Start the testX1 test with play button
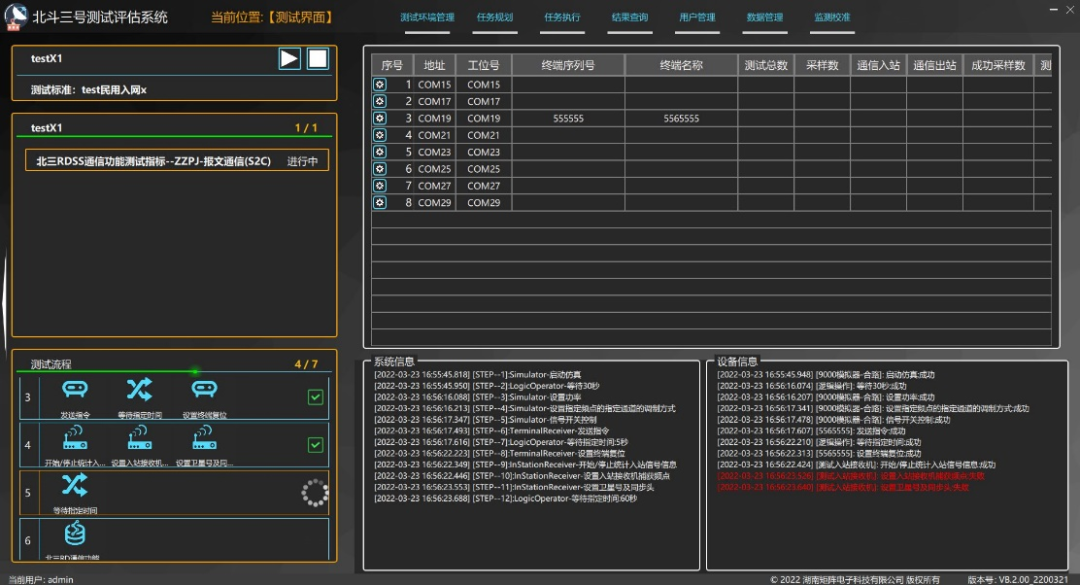1080x585 pixels. (x=289, y=59)
